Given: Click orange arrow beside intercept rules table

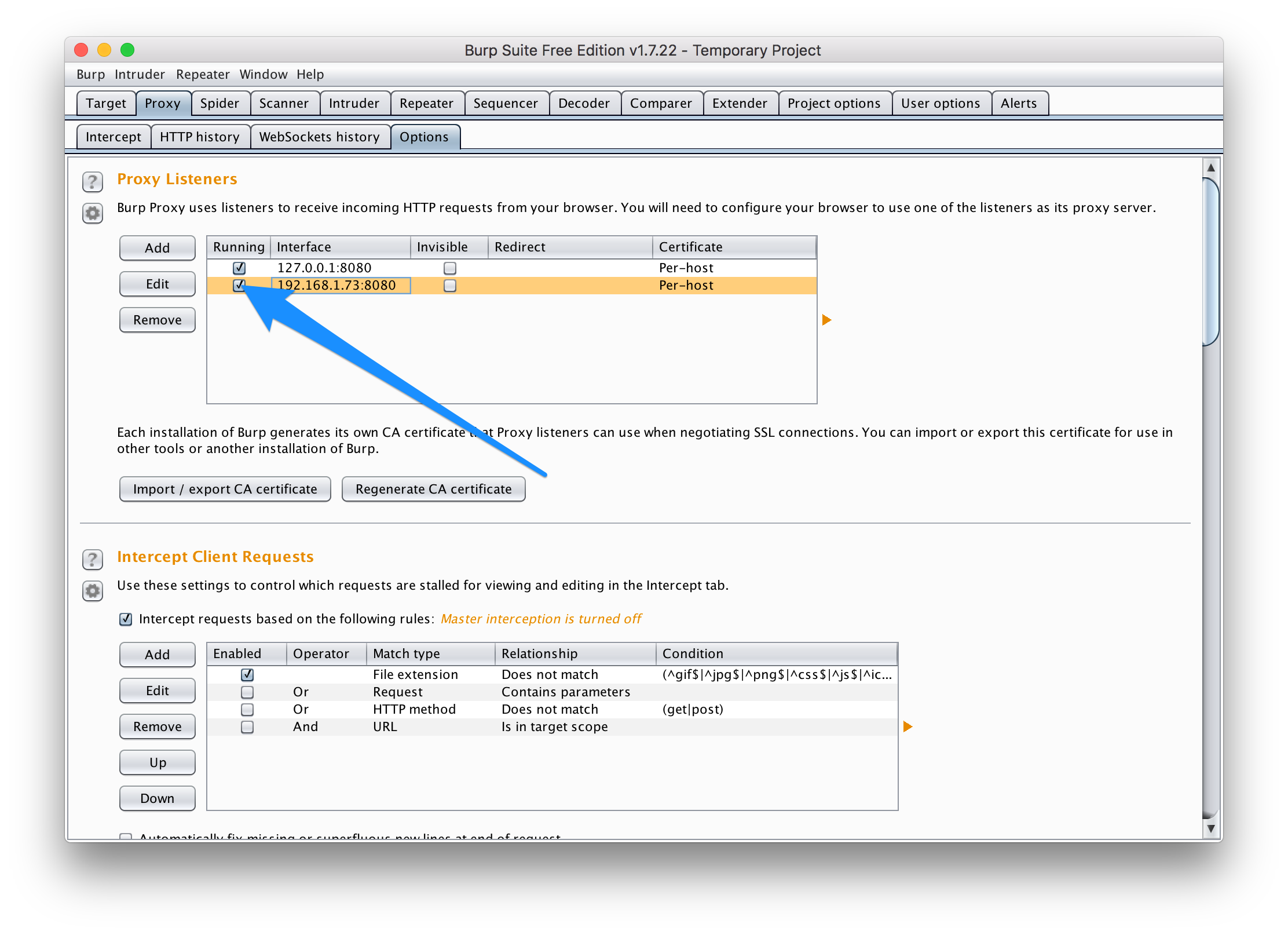Looking at the screenshot, I should coord(908,726).
